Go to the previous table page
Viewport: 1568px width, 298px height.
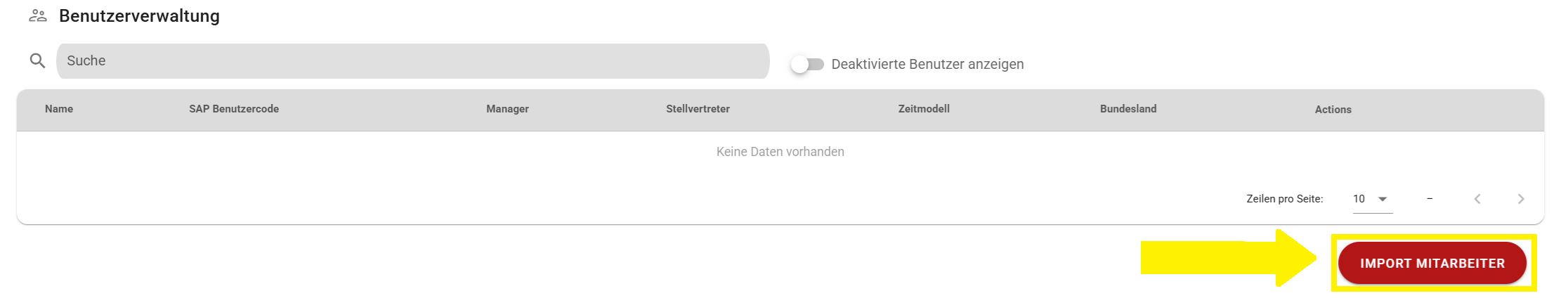pyautogui.click(x=1477, y=199)
